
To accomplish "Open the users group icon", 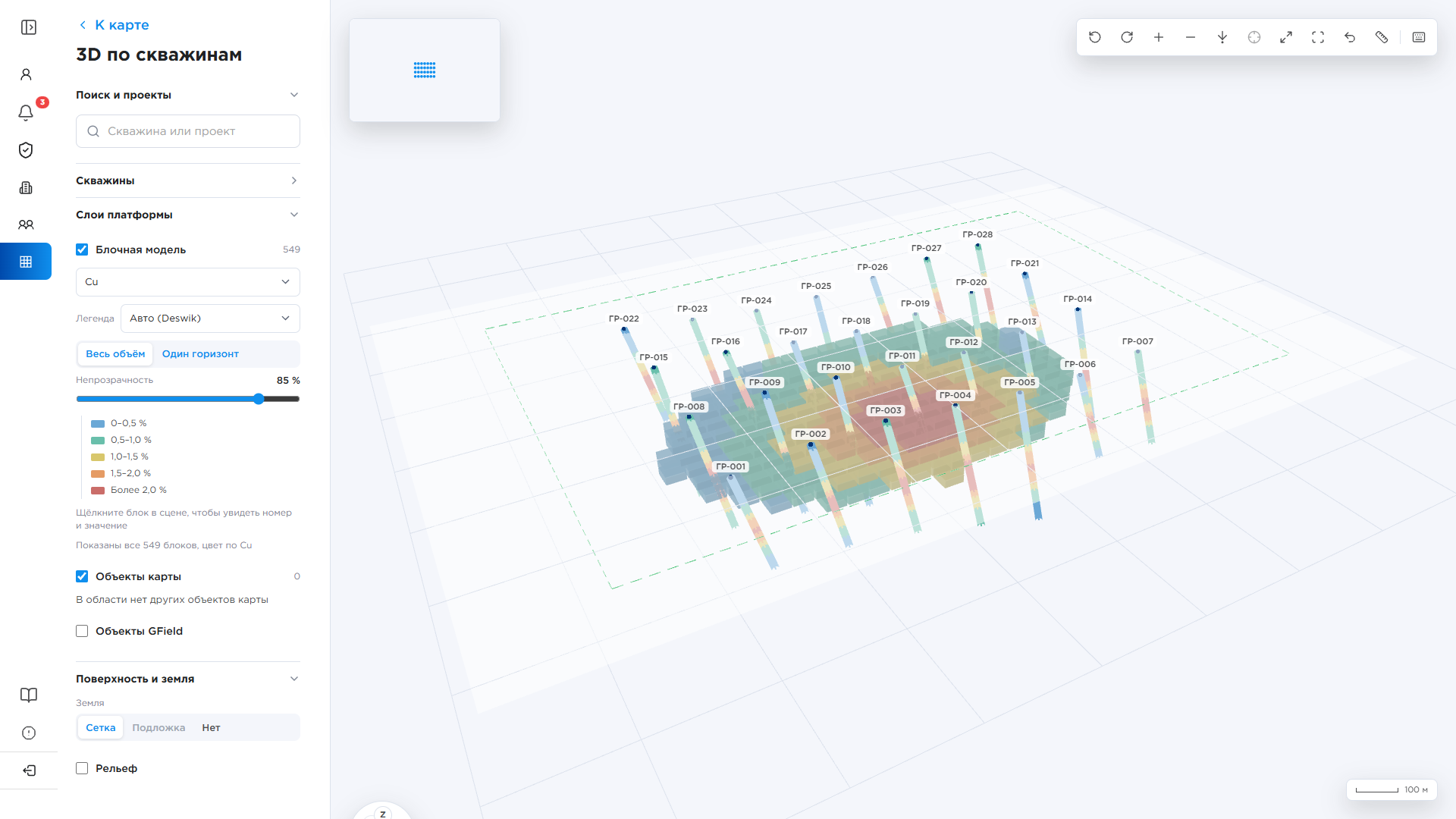I will (26, 224).
